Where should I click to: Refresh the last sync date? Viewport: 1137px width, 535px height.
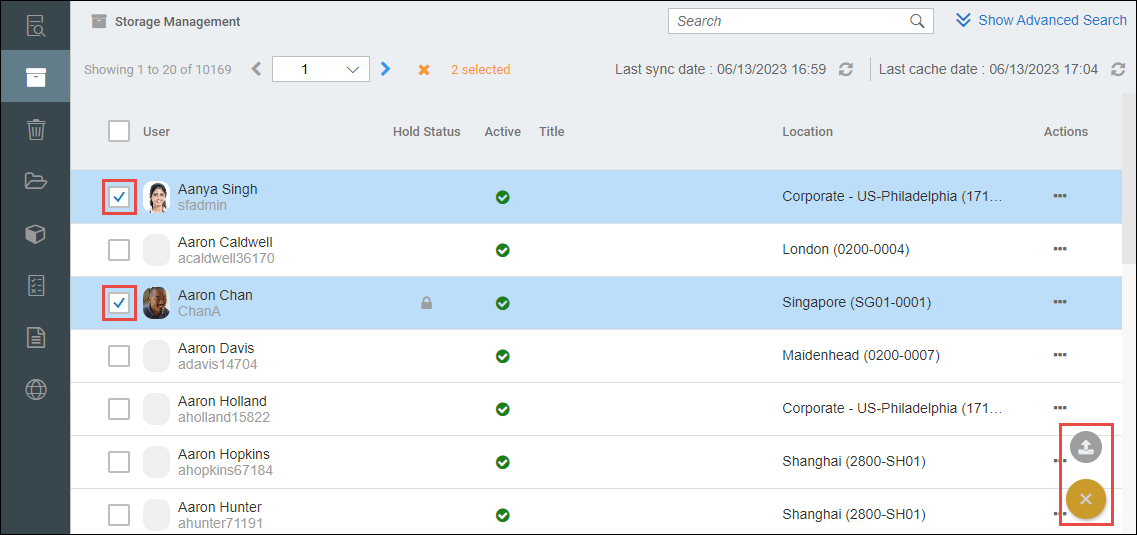click(846, 70)
